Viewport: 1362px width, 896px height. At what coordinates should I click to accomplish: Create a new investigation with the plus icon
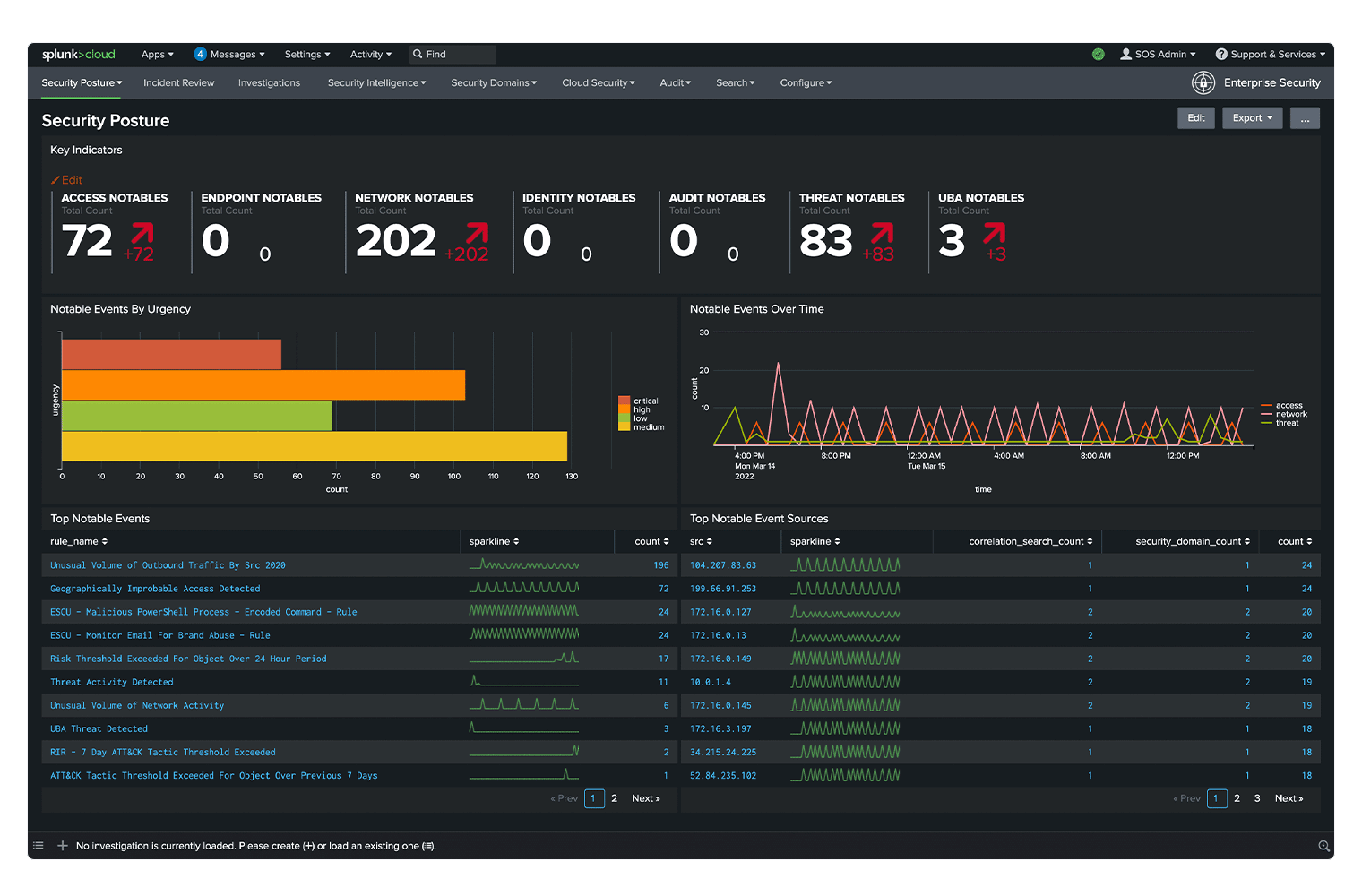[63, 845]
